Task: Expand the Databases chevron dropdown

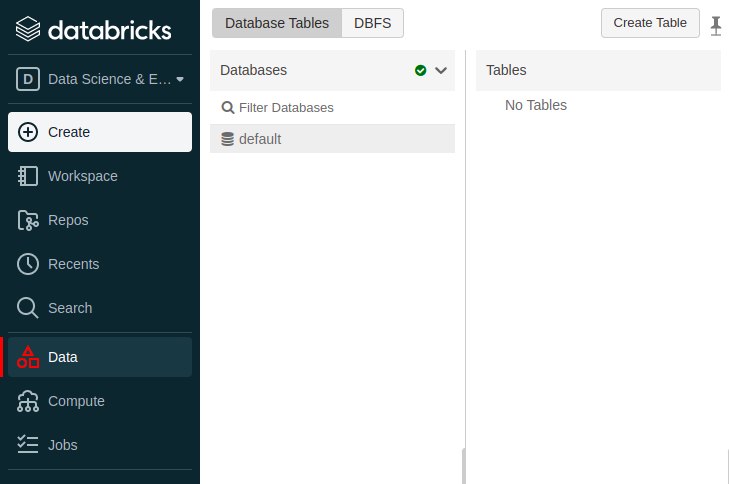Action: click(x=441, y=70)
